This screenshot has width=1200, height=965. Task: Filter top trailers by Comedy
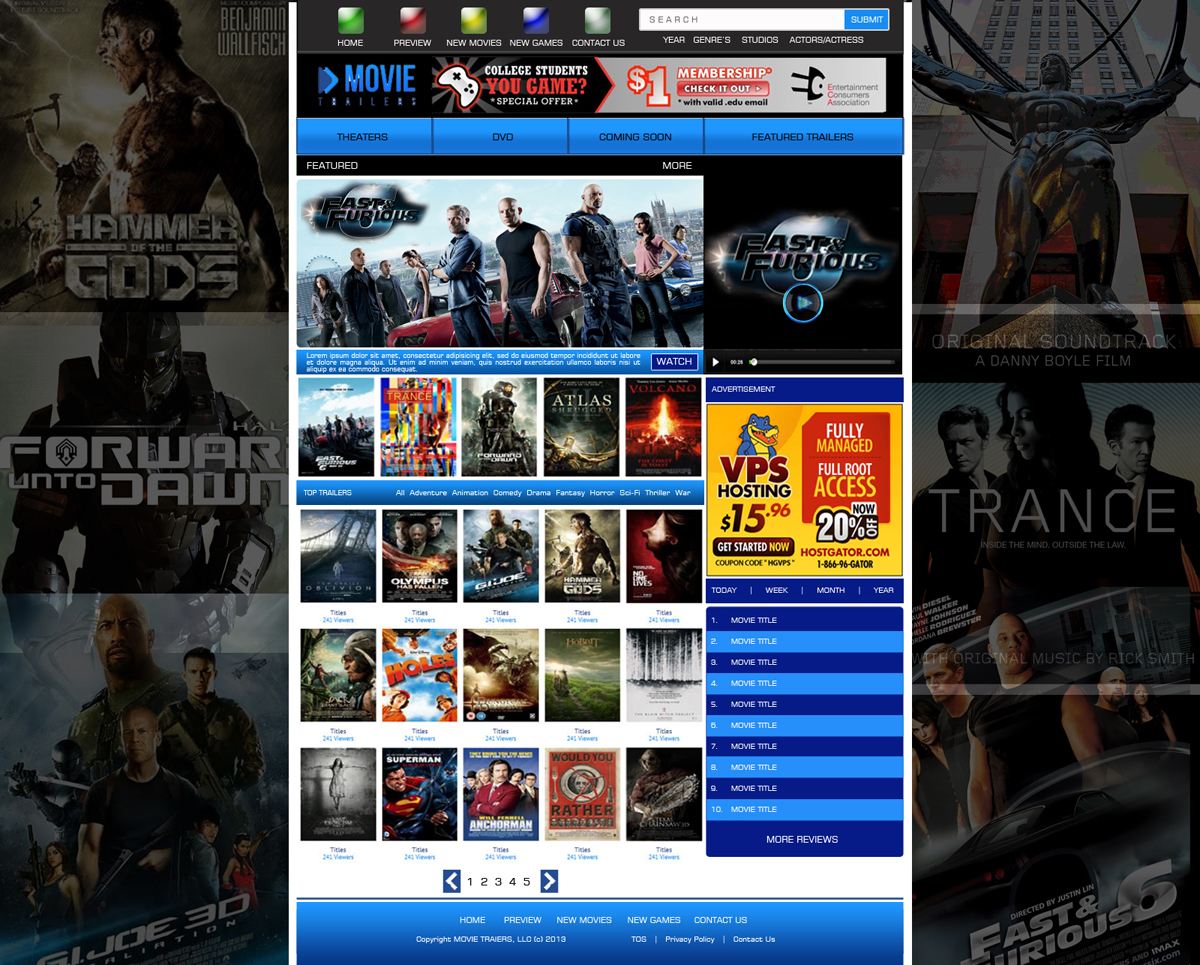click(507, 493)
